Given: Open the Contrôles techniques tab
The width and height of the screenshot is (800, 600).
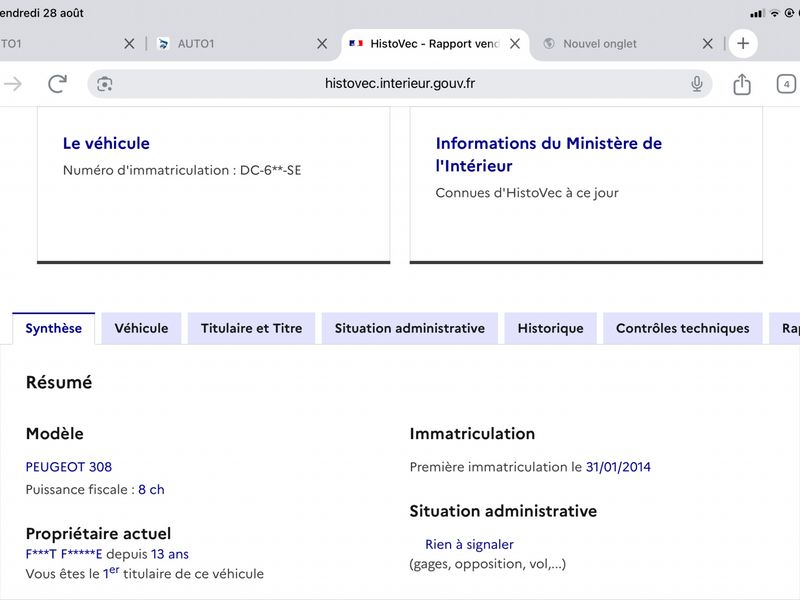Looking at the screenshot, I should tap(683, 328).
